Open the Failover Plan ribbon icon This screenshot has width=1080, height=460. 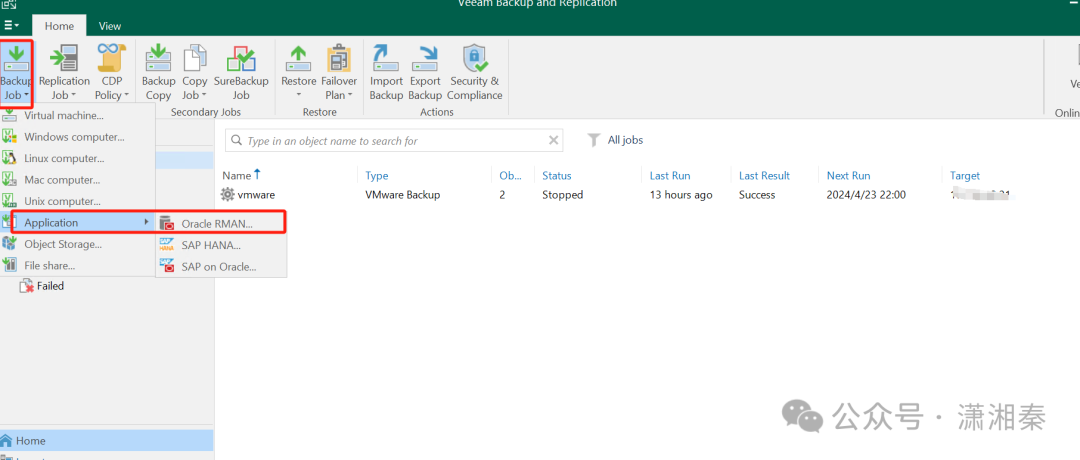(x=338, y=58)
